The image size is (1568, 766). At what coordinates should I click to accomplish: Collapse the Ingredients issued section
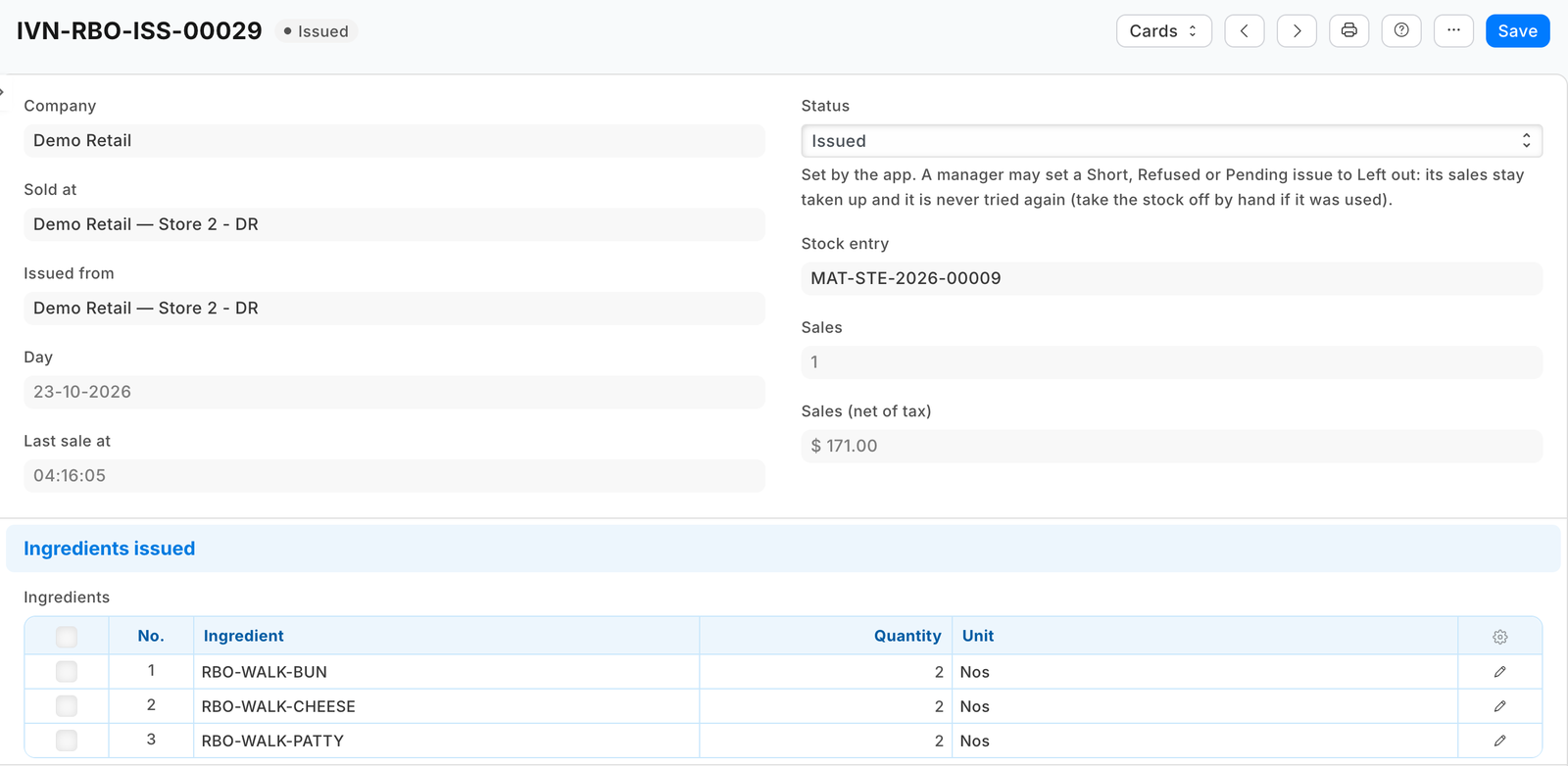click(x=109, y=549)
